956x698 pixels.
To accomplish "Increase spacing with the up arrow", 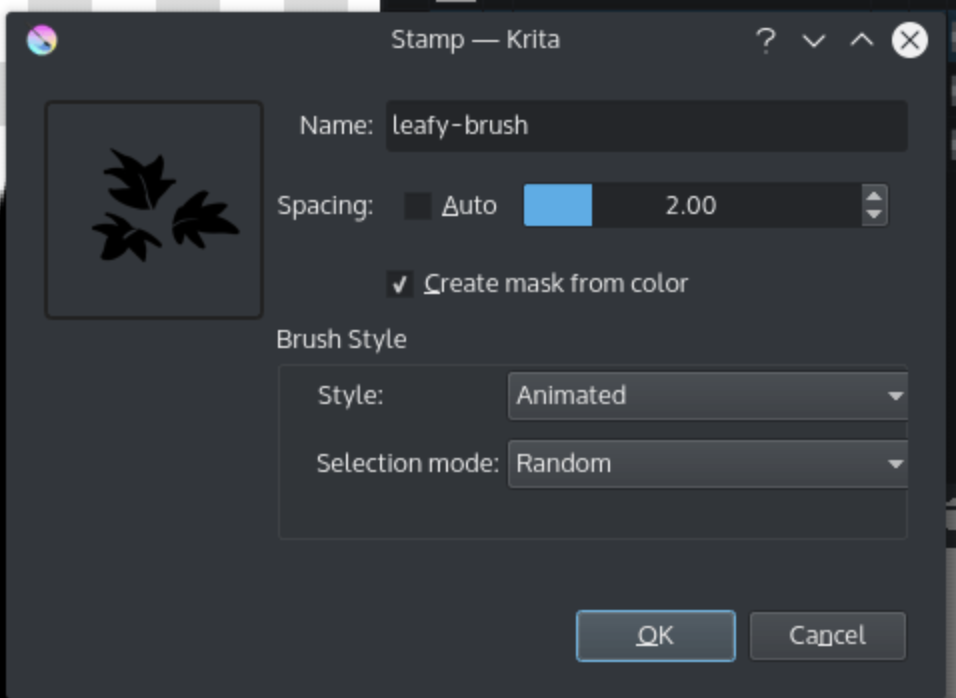I will point(874,197).
